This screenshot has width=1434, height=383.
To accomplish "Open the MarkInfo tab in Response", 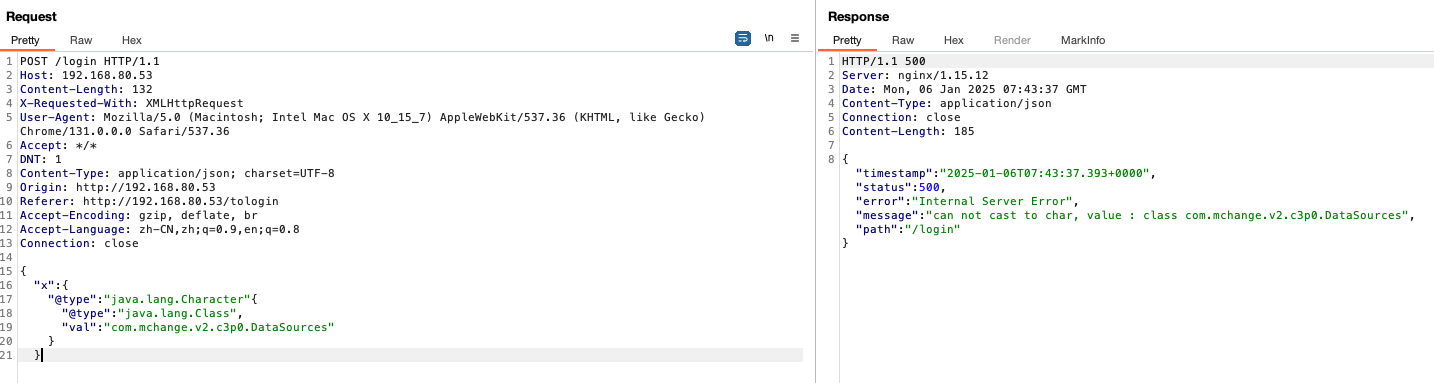I will 1083,40.
